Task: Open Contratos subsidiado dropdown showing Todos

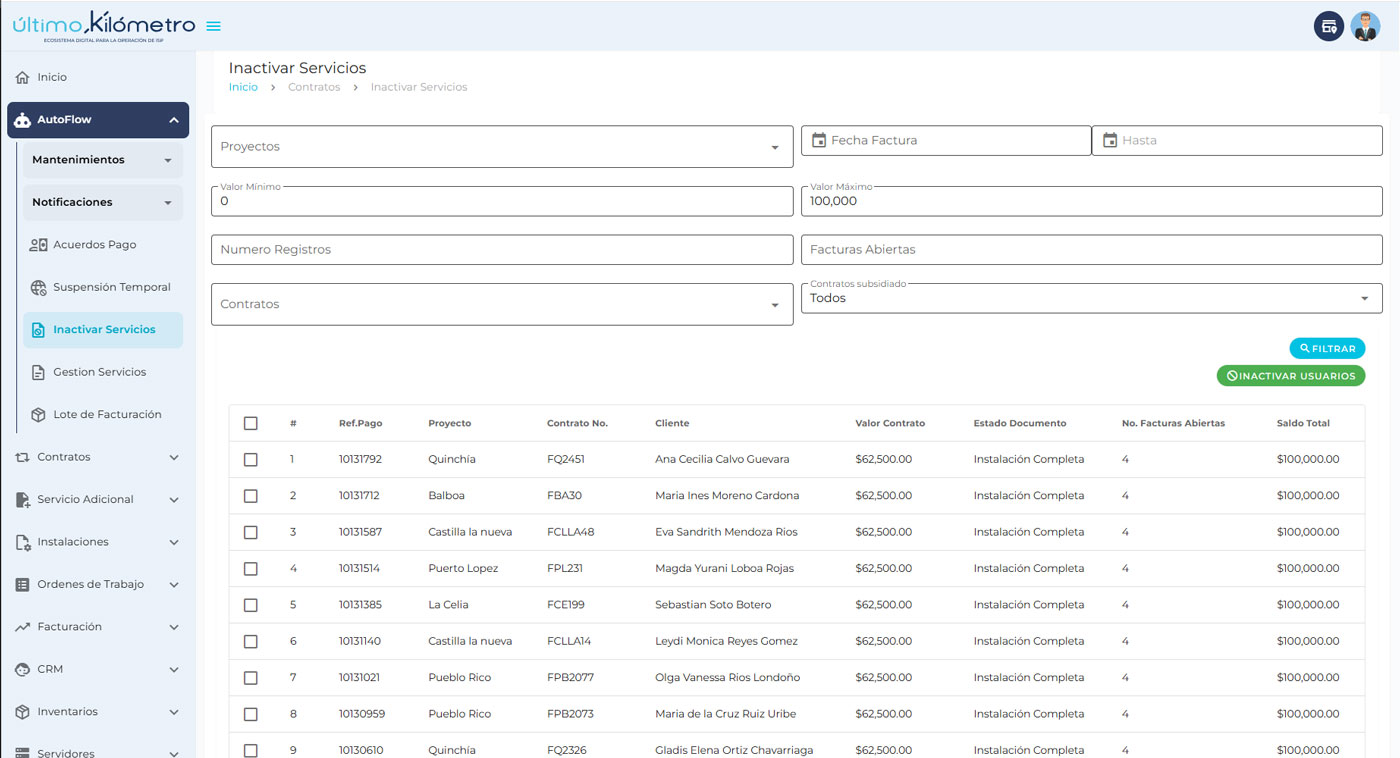Action: 1091,298
